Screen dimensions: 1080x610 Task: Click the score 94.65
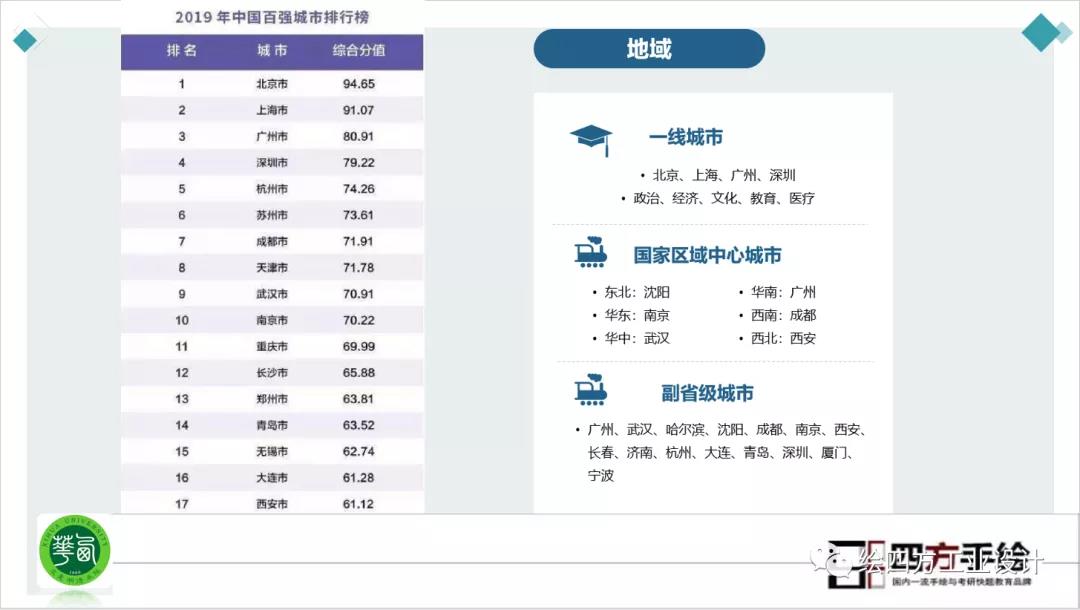(x=359, y=84)
